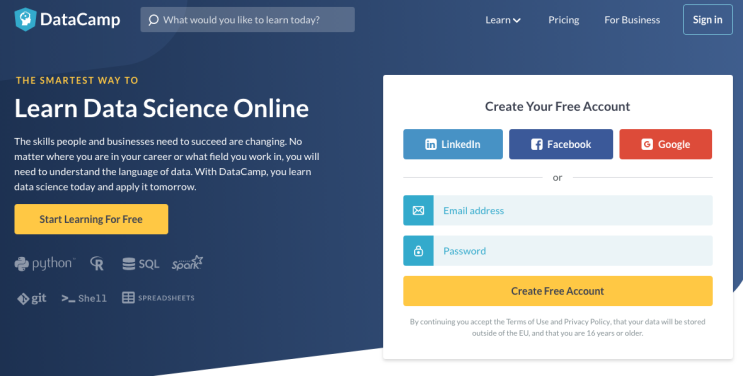743x376 pixels.
Task: Click the search magnifier icon
Action: coord(153,20)
